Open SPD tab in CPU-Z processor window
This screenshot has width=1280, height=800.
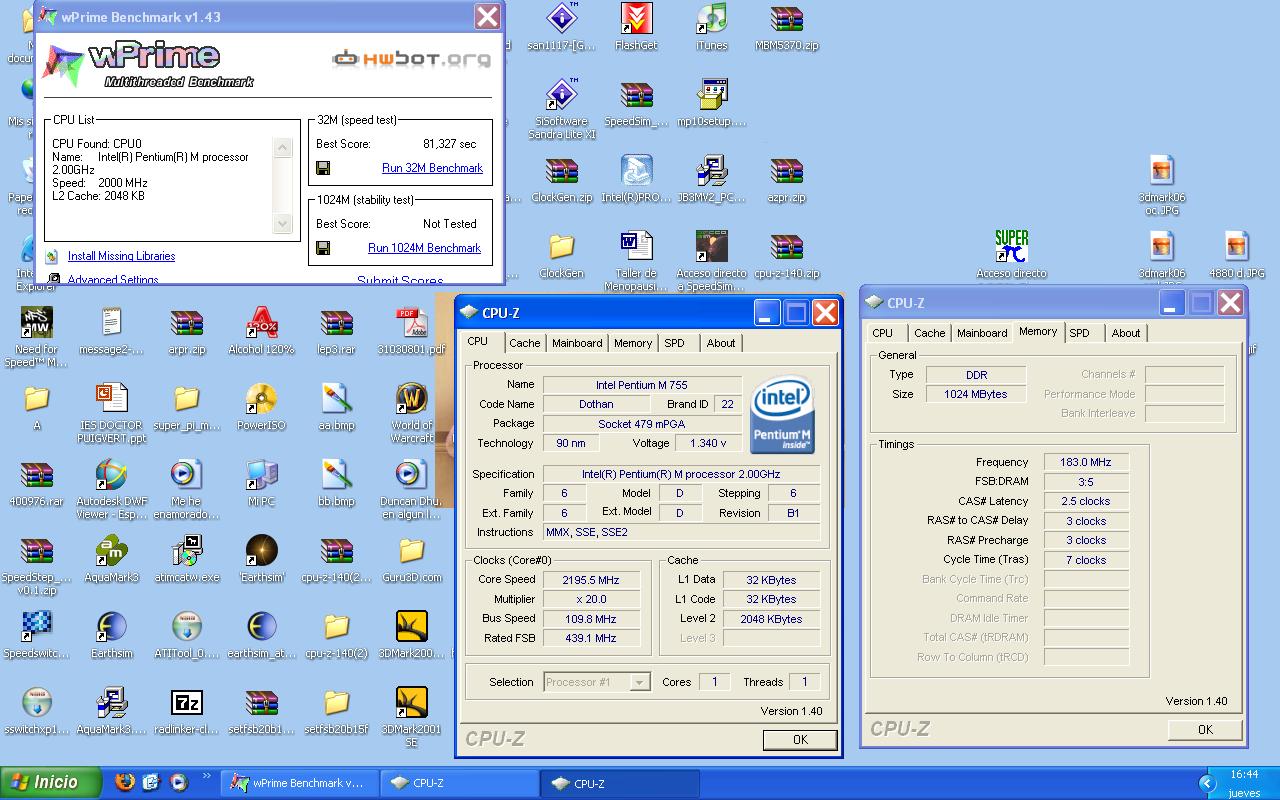[675, 343]
